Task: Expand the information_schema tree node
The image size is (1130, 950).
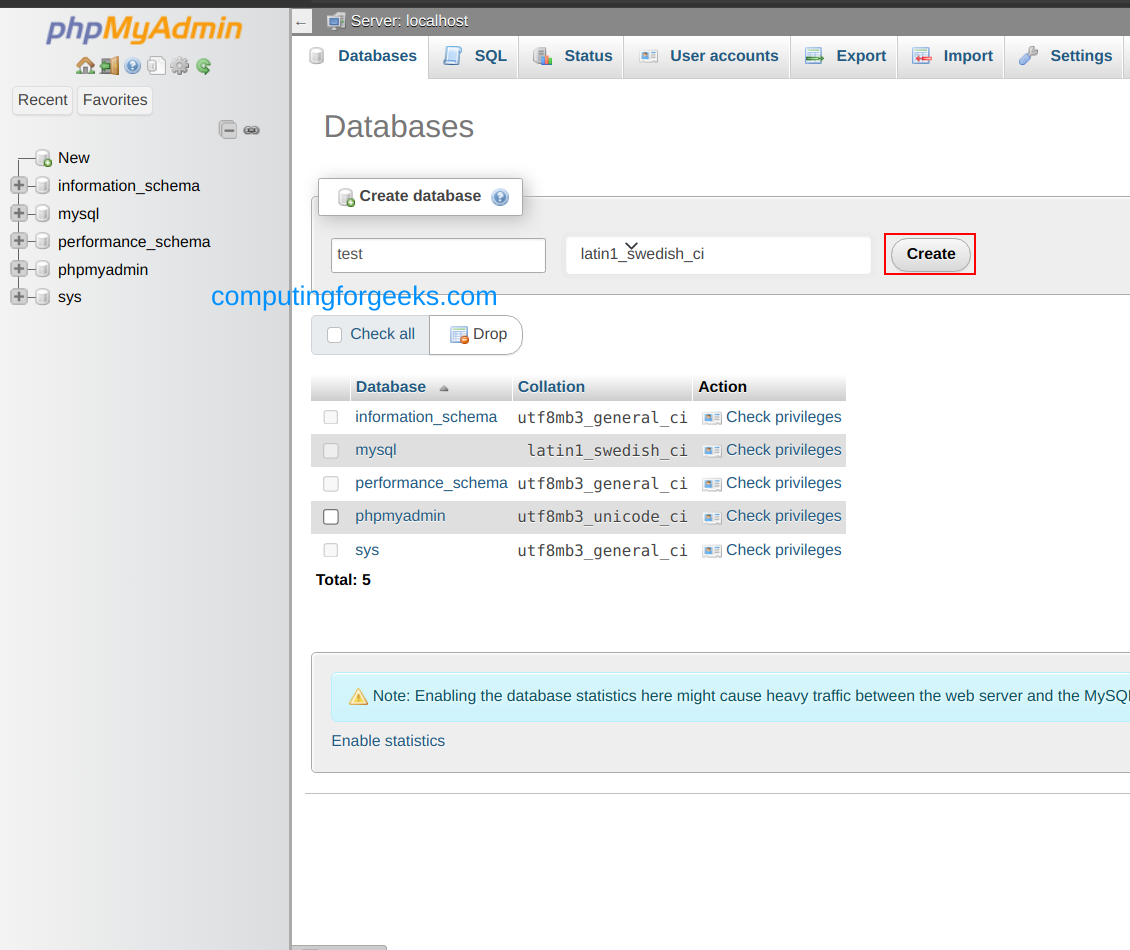Action: tap(20, 185)
